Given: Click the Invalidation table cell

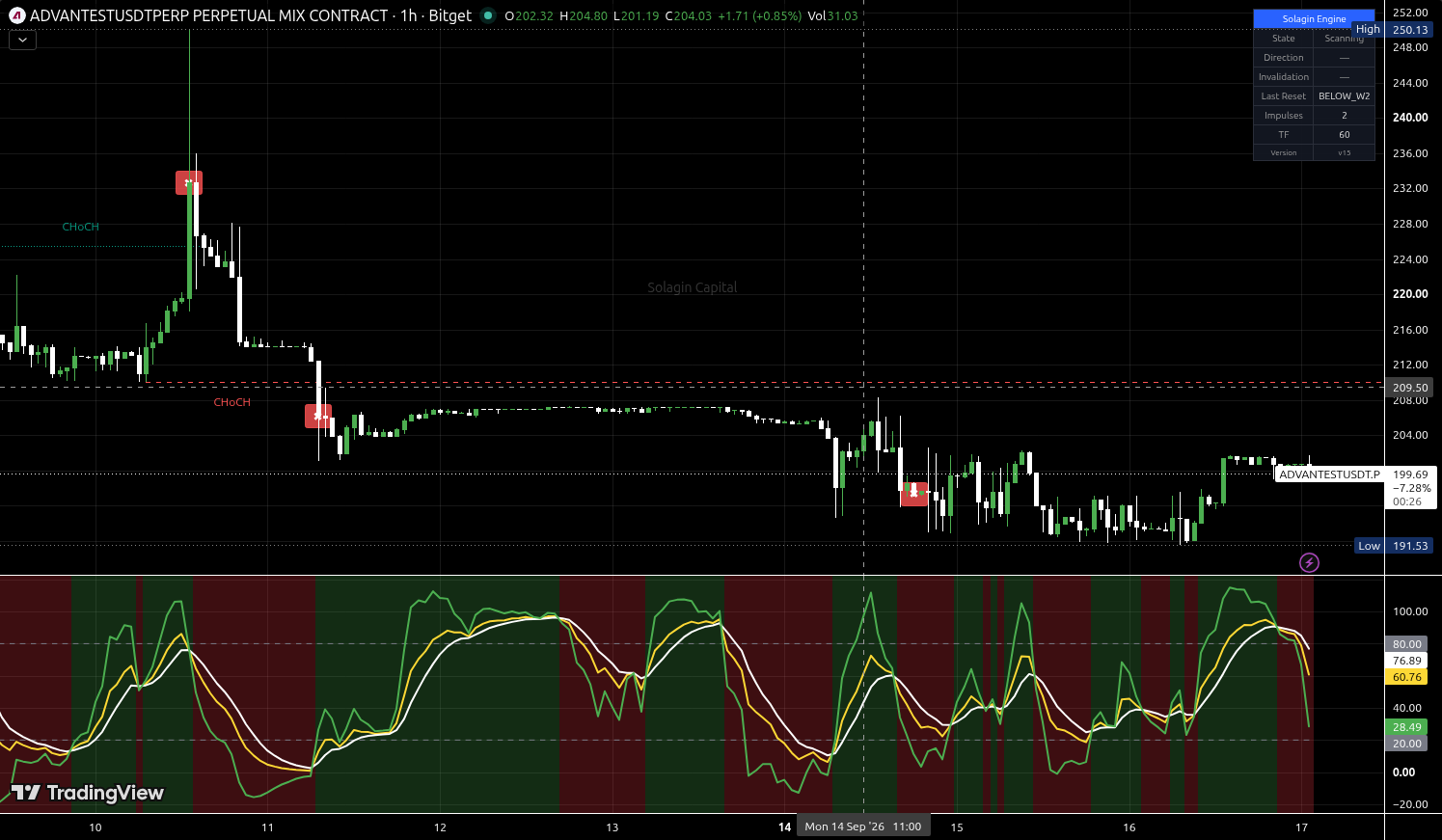Looking at the screenshot, I should click(1284, 77).
